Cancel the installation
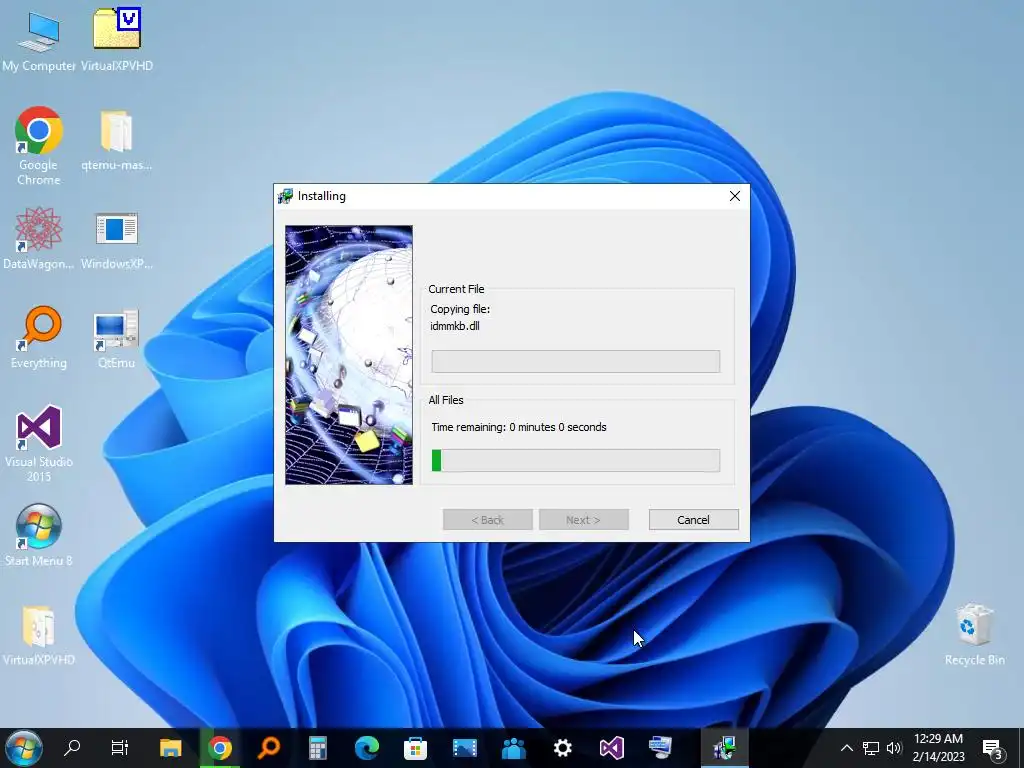 pos(693,520)
